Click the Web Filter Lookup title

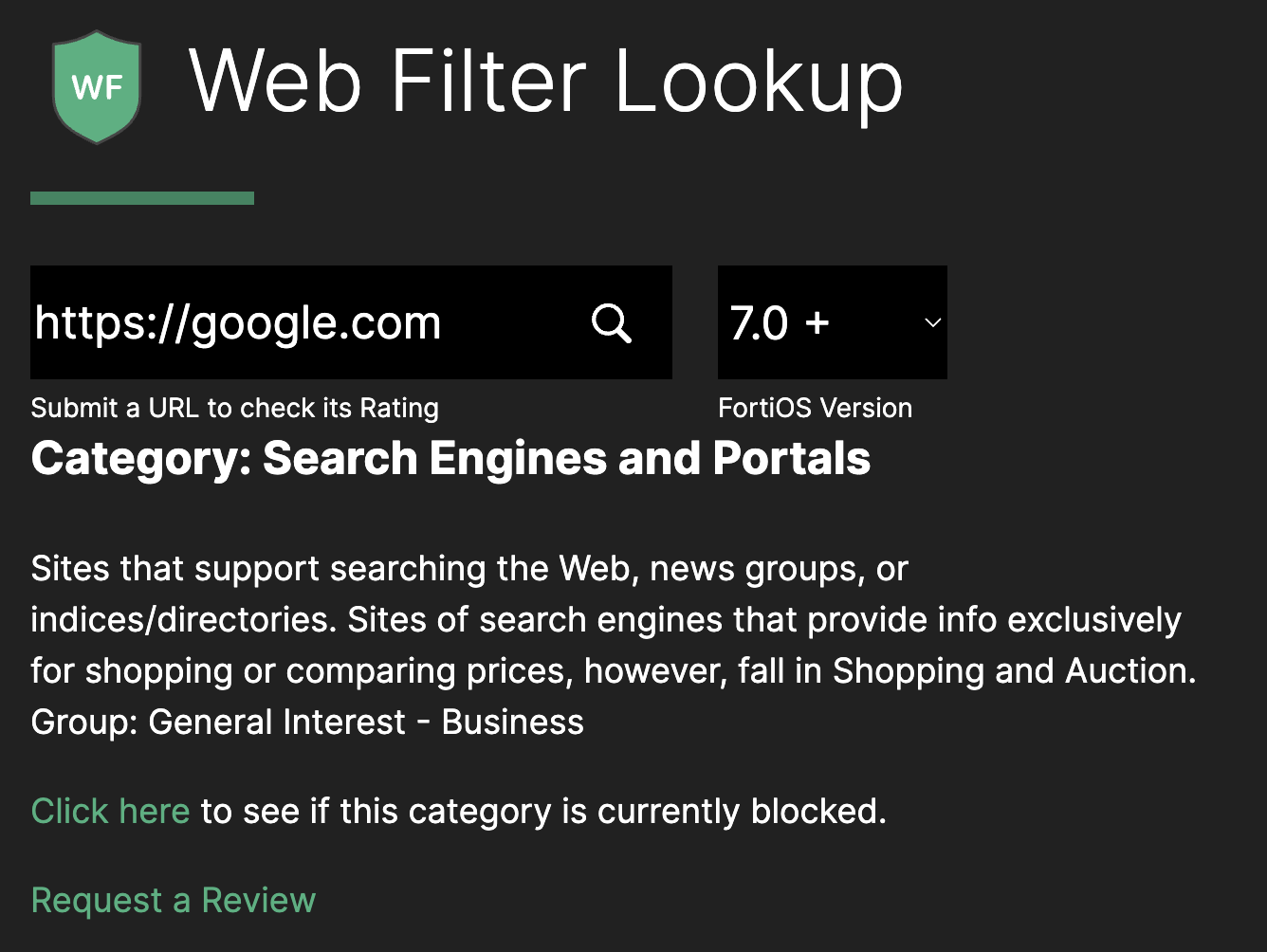pos(546,82)
